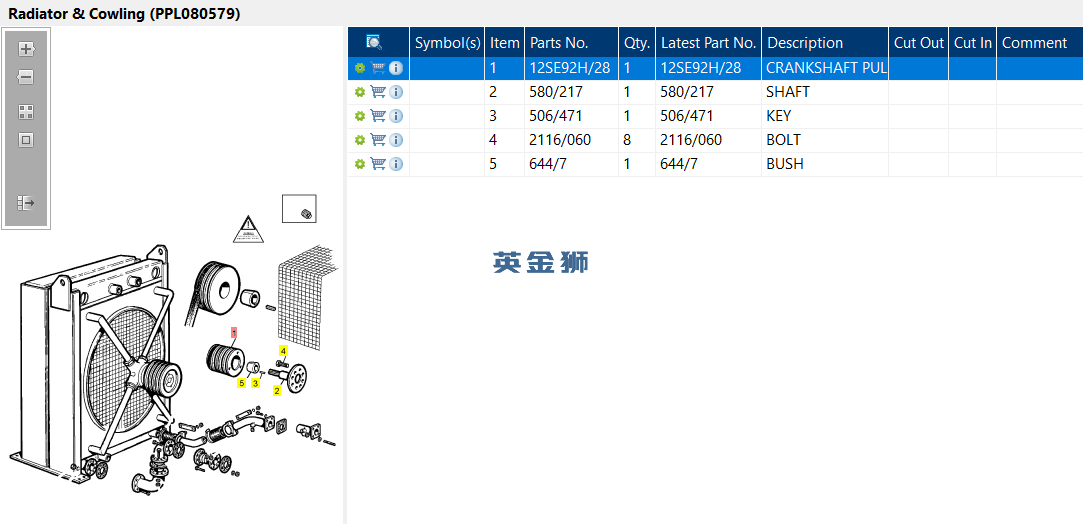Click parts number 644/7 in Parts No. column
Viewport: 1083px width, 524px height.
pyautogui.click(x=548, y=164)
